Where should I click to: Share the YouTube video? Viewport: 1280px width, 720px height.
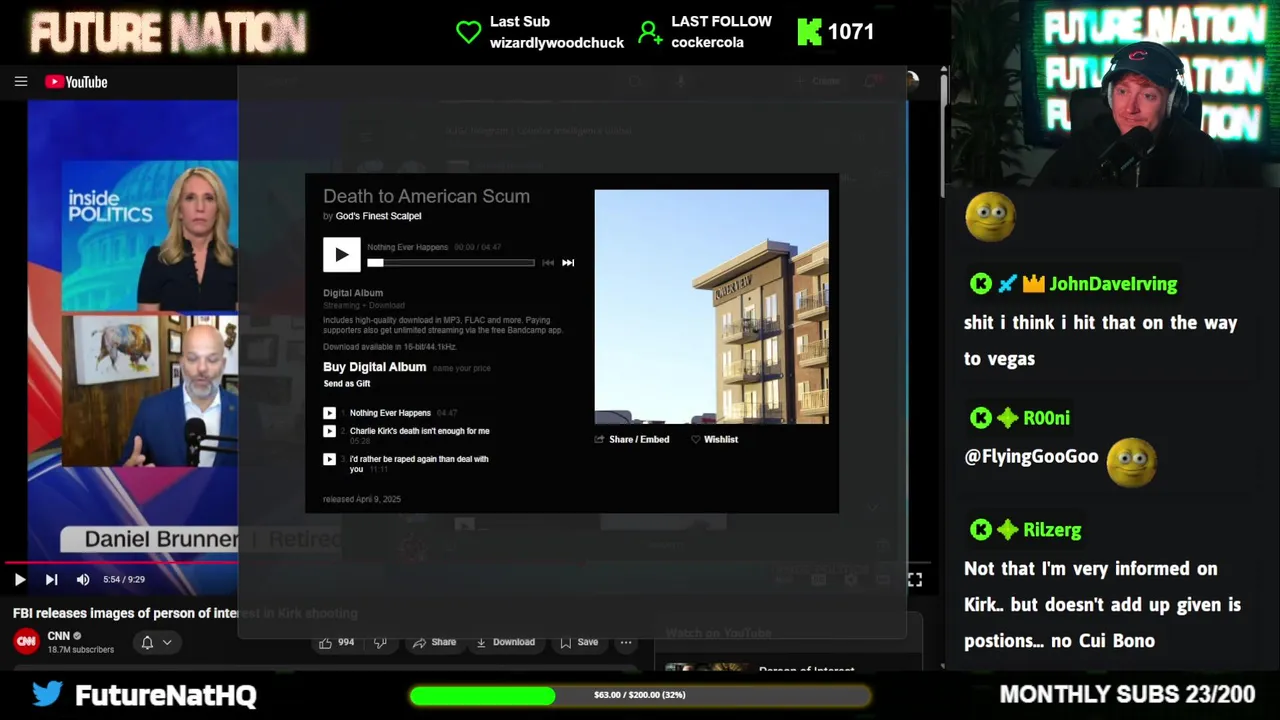click(435, 642)
